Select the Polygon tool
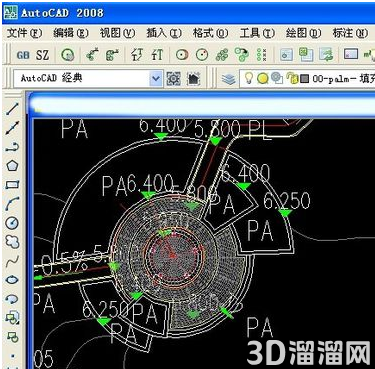This screenshot has height=369, width=375. pos(12,166)
